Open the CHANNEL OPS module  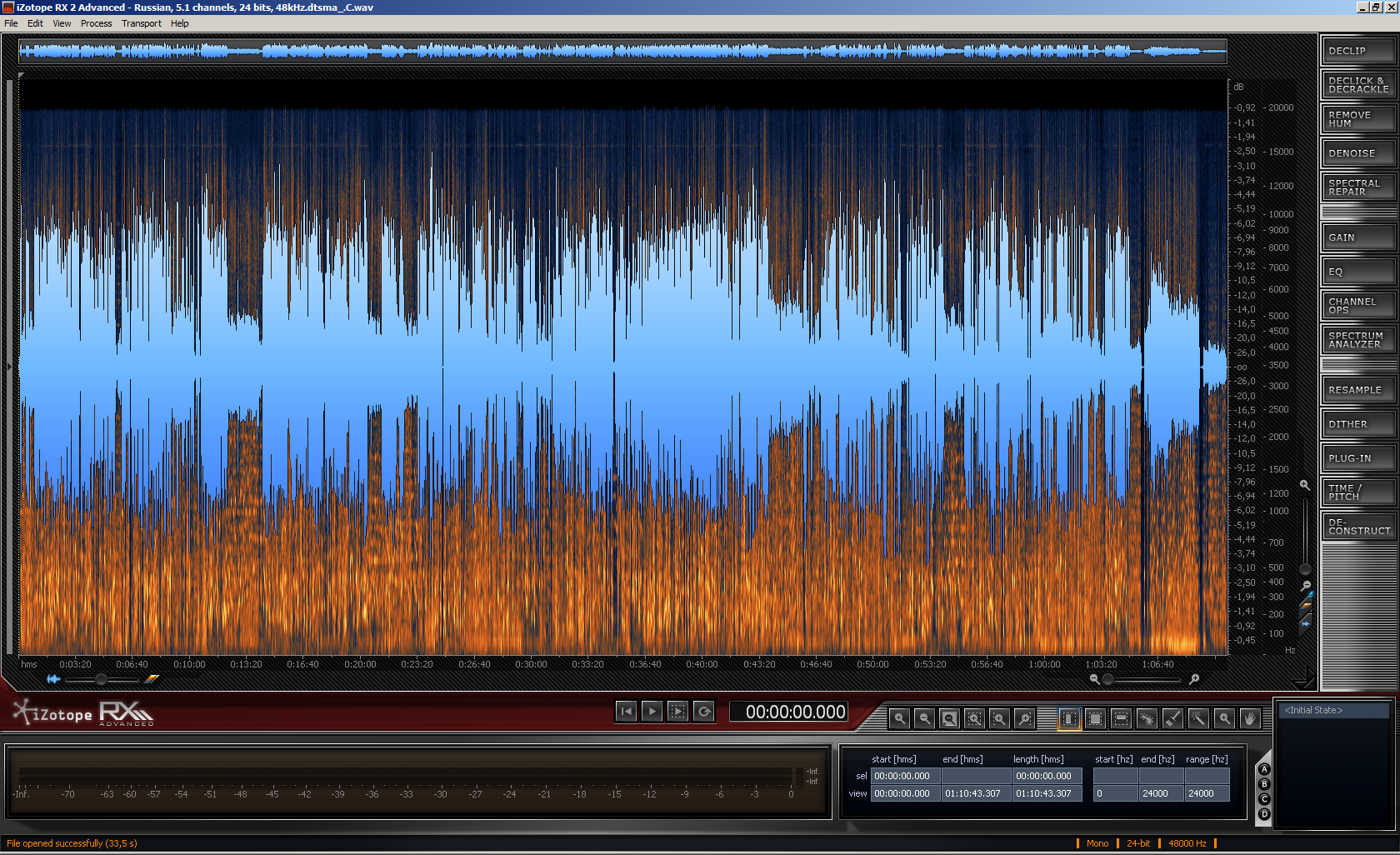[x=1358, y=306]
